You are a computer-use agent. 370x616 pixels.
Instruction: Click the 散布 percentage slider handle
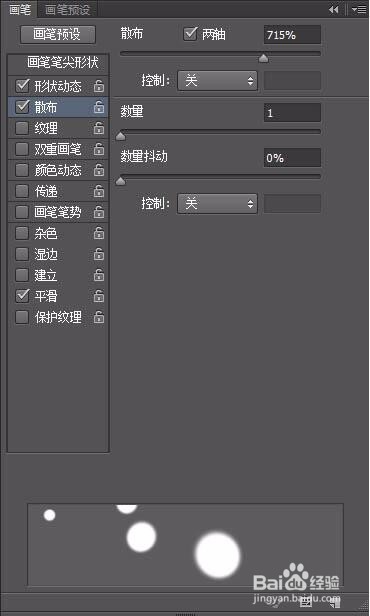264,59
